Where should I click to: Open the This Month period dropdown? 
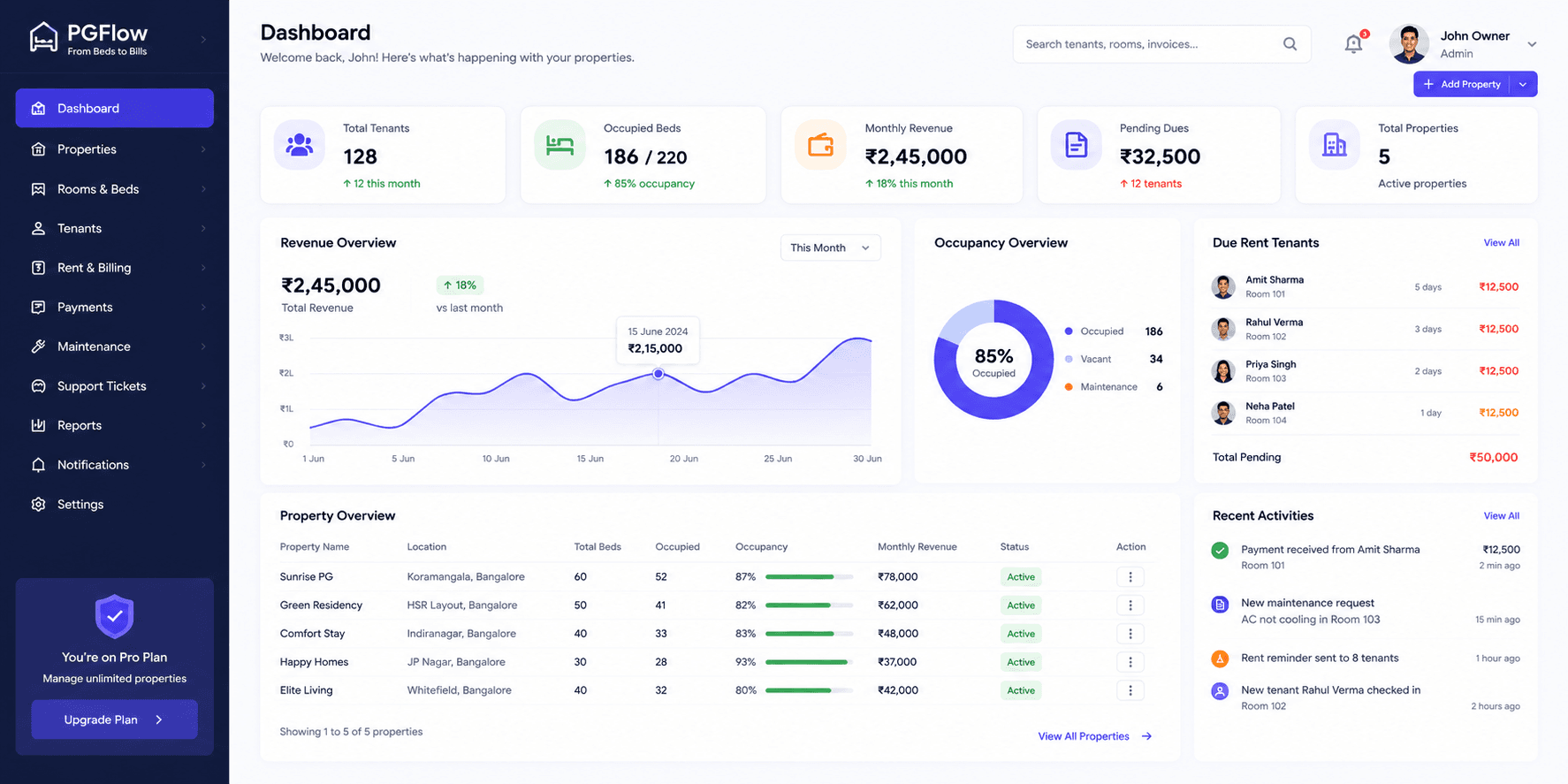click(830, 247)
